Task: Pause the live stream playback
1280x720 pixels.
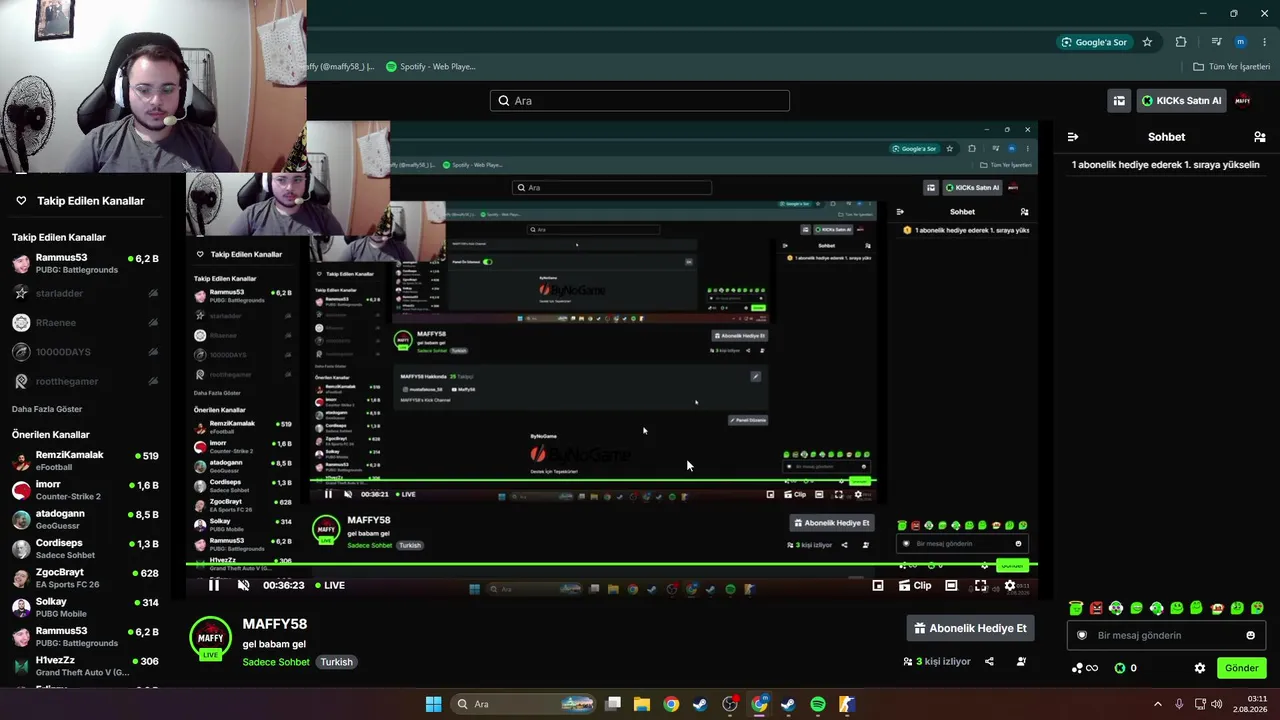Action: point(214,585)
